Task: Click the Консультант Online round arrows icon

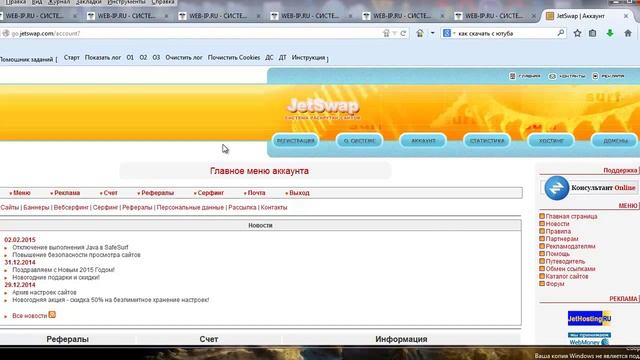Action: click(556, 188)
